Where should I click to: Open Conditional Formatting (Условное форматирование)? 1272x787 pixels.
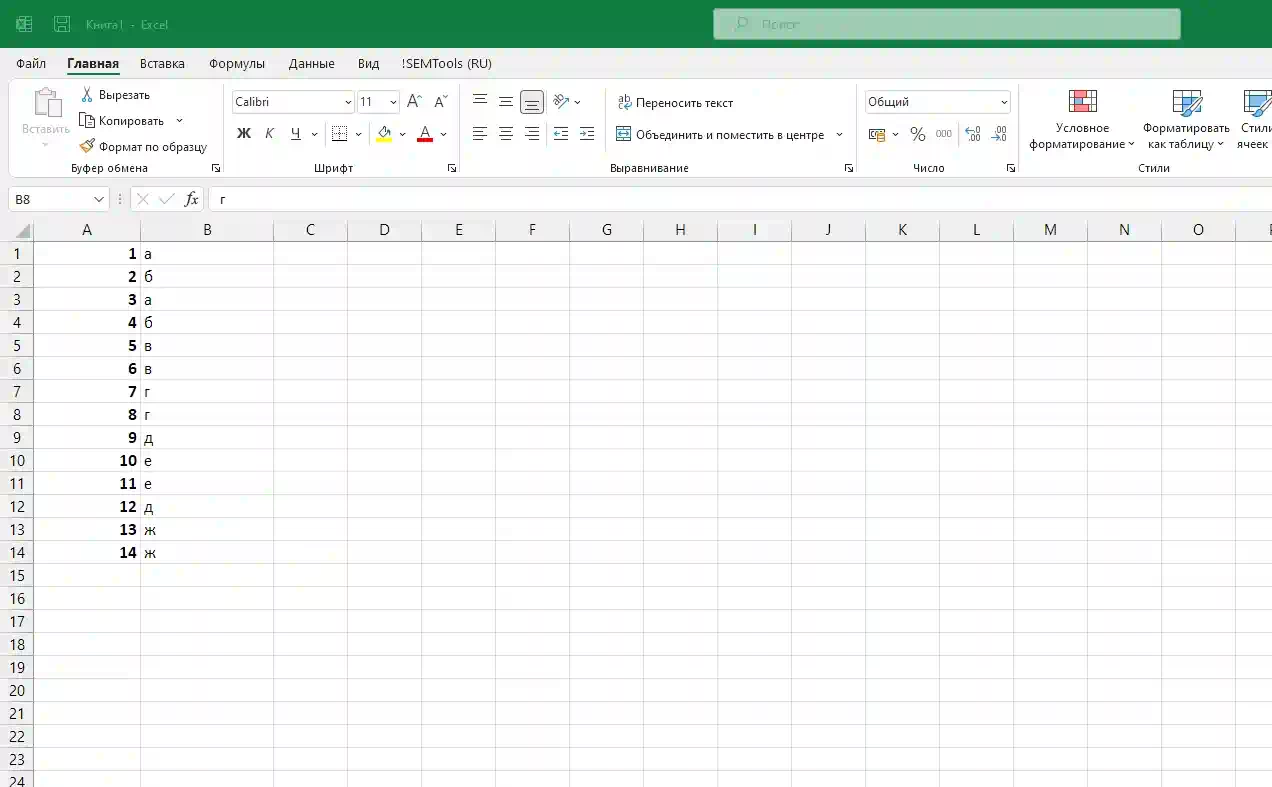pos(1082,120)
